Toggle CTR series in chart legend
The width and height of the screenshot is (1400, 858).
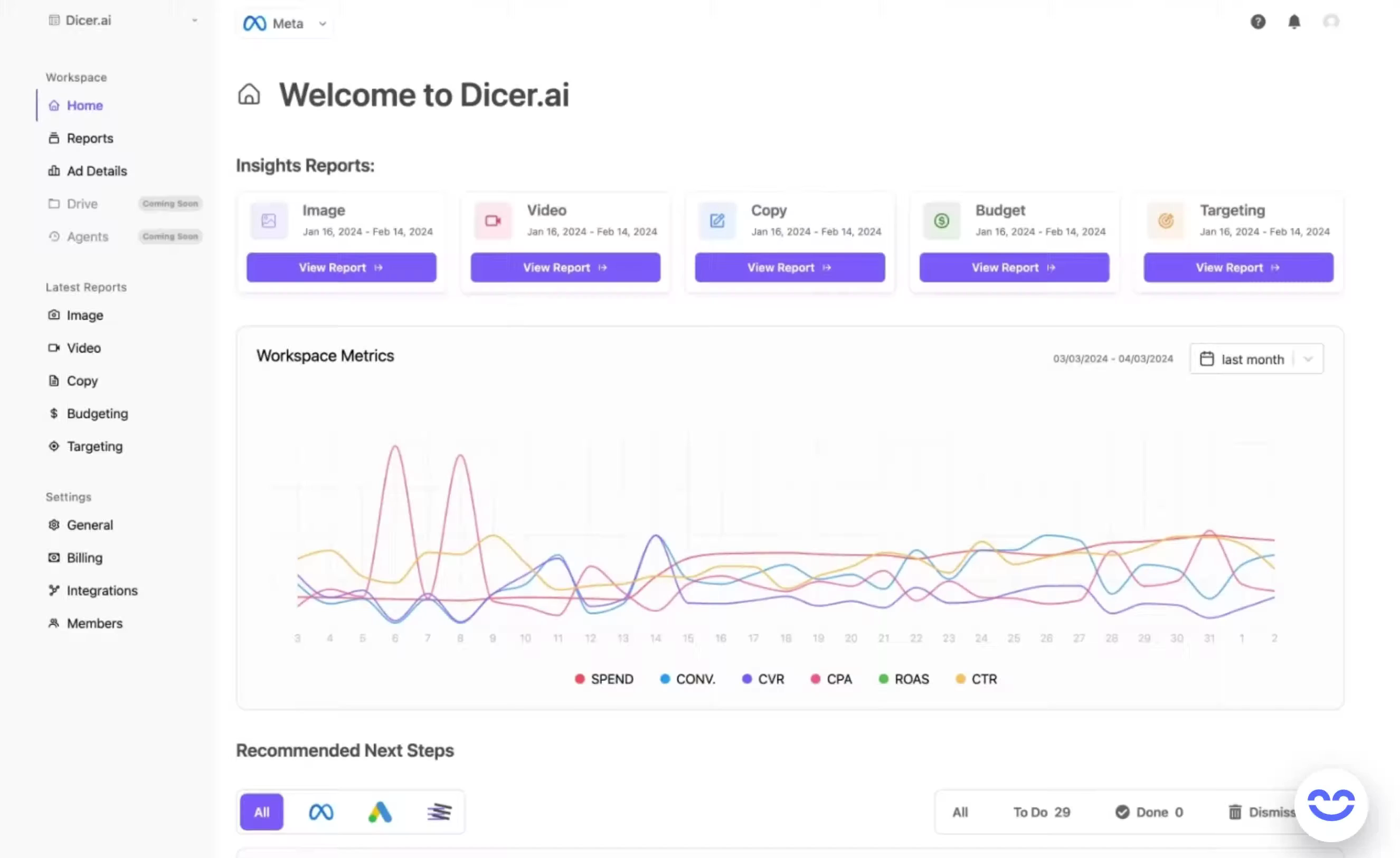(x=976, y=679)
